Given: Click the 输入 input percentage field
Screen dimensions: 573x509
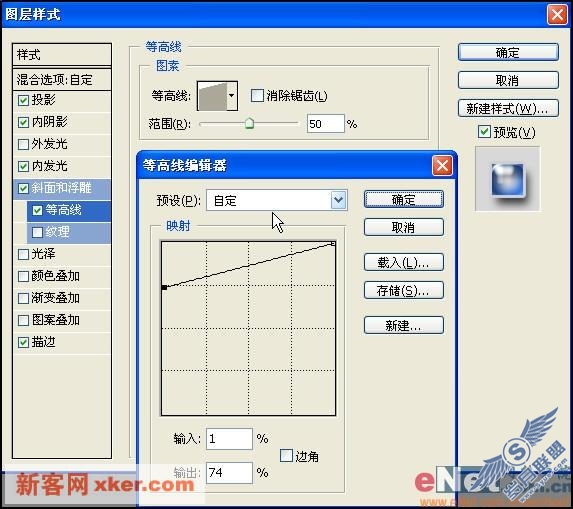Looking at the screenshot, I should pos(229,438).
